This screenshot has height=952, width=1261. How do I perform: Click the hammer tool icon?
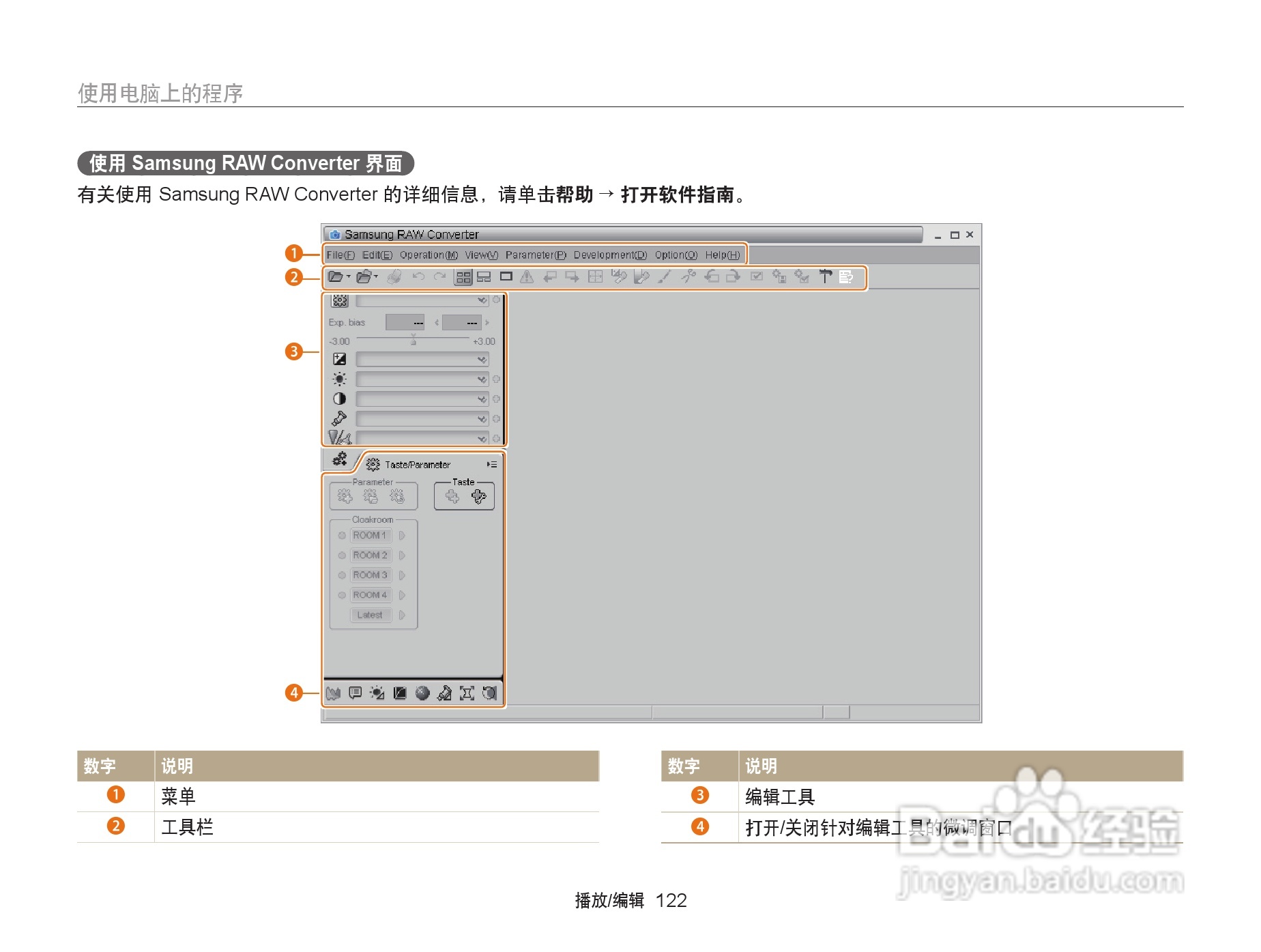point(826,277)
